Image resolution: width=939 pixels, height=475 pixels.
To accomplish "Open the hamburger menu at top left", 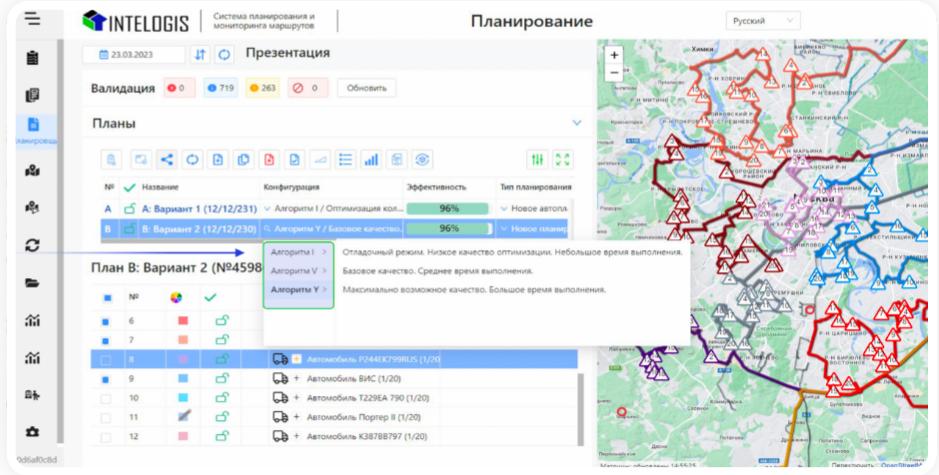I will pyautogui.click(x=32, y=19).
